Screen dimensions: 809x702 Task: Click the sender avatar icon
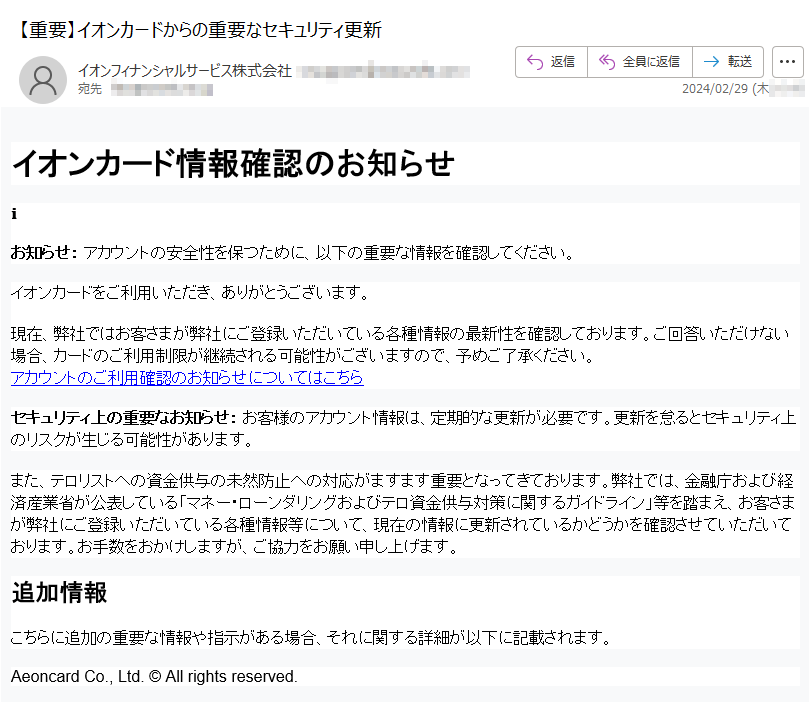coord(43,80)
